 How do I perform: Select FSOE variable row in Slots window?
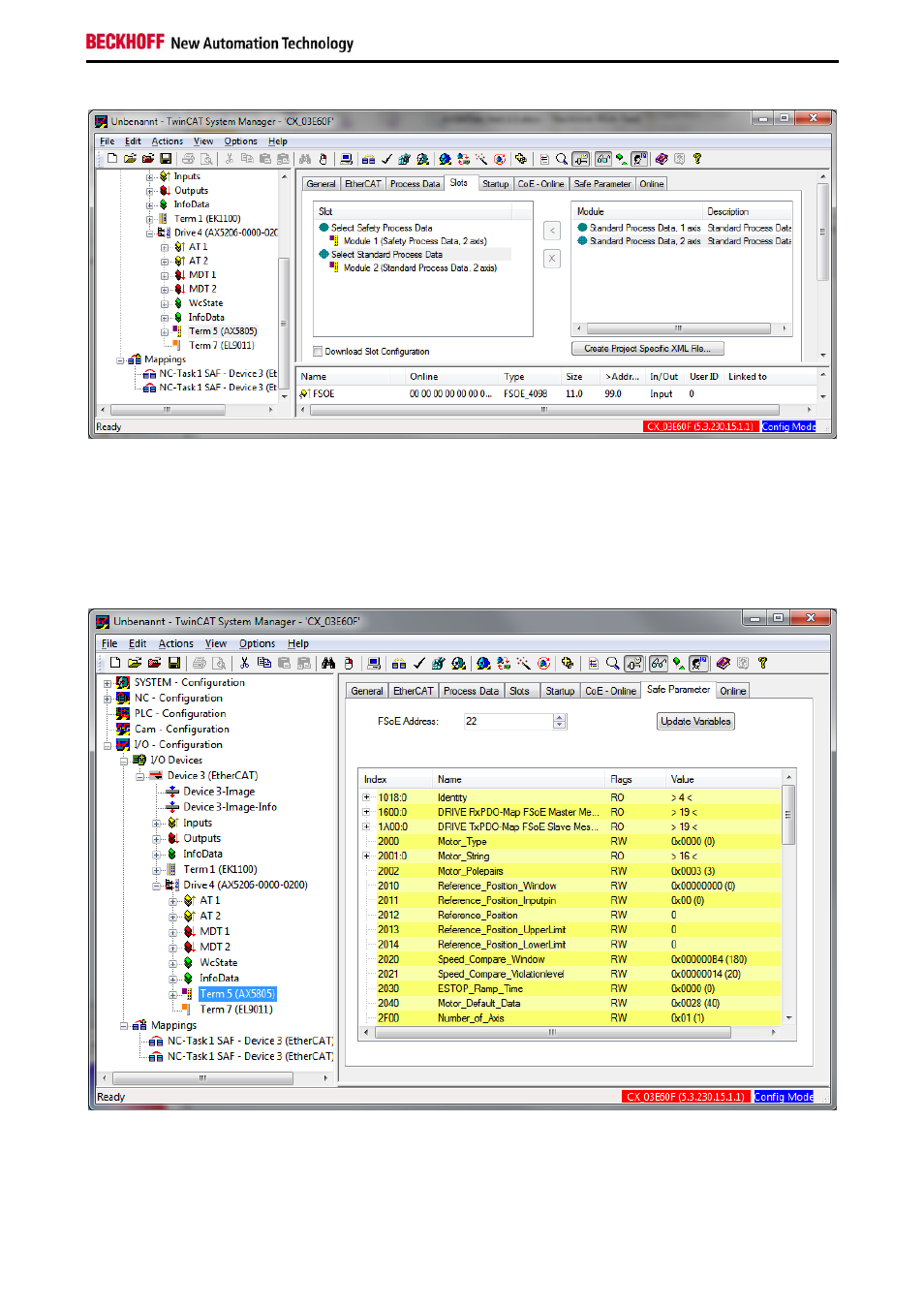click(557, 394)
